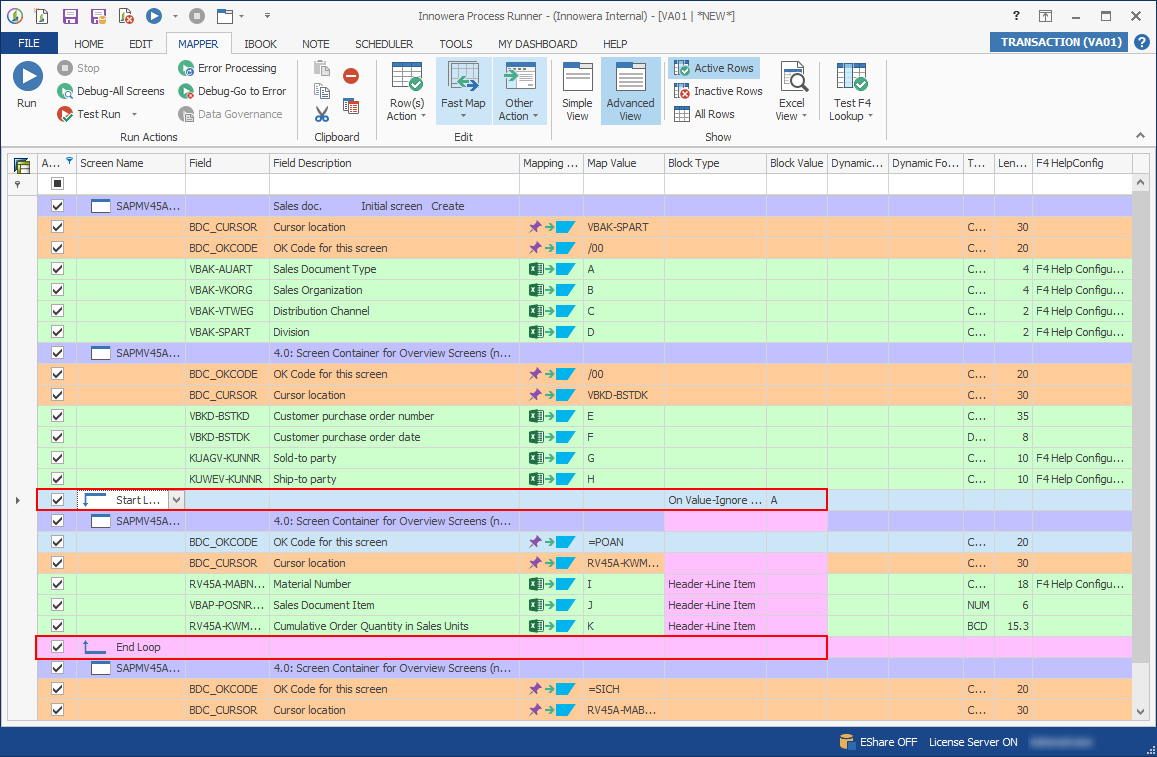Viewport: 1157px width, 757px height.
Task: Open the Start Loop row dropdown arrow
Action: coord(177,500)
